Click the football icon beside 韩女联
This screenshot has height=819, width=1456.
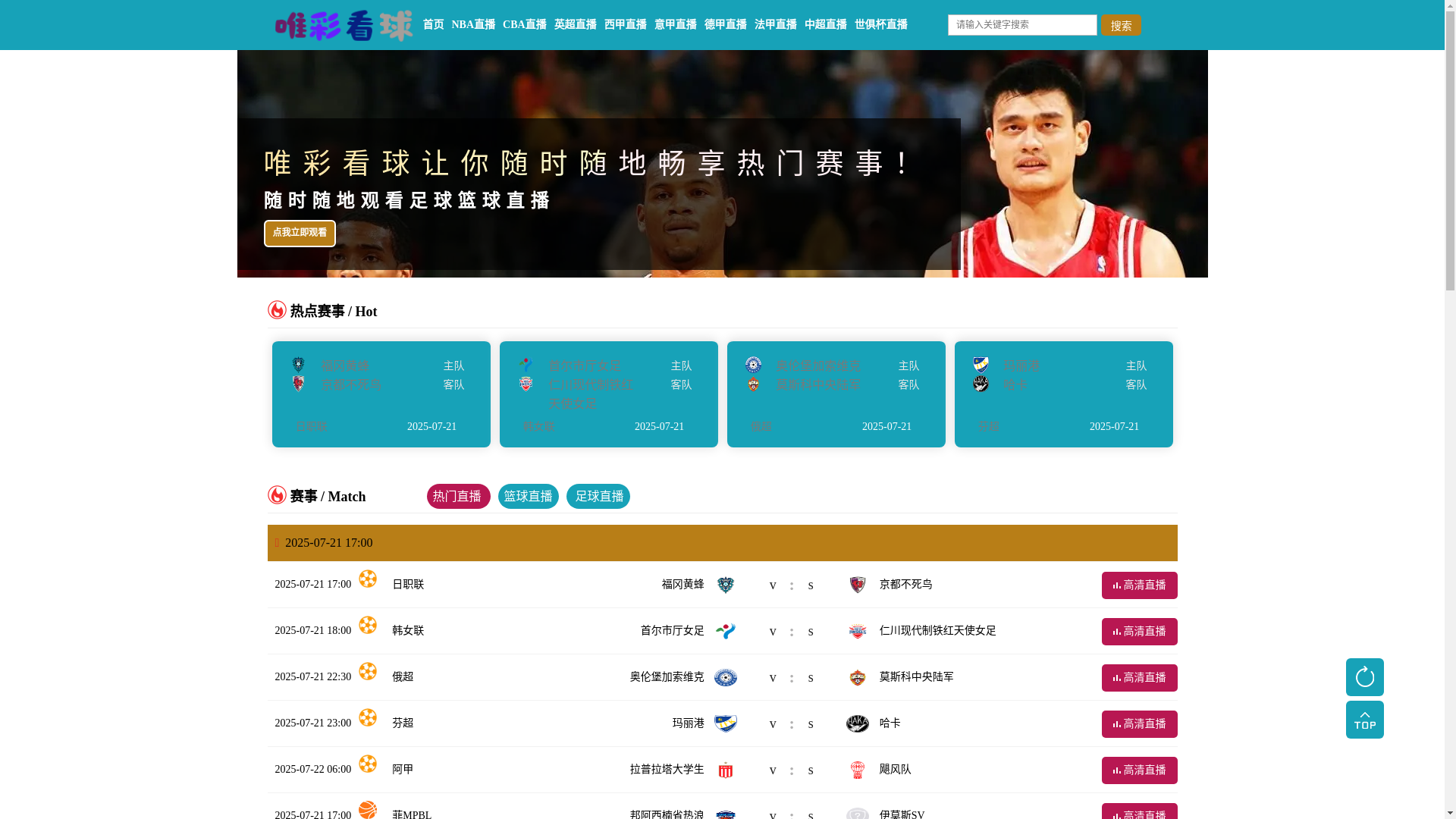368,625
